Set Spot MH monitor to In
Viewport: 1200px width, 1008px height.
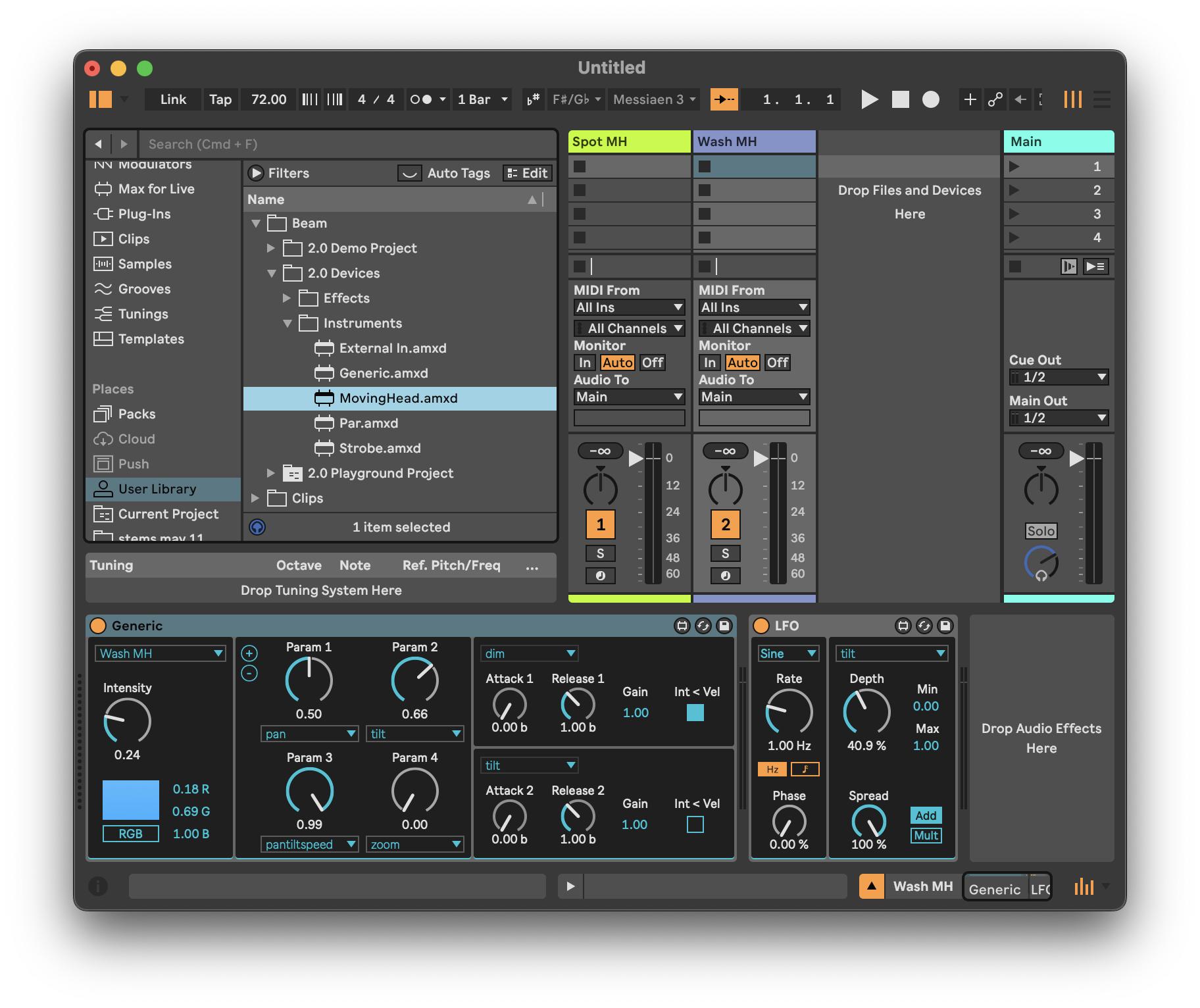[585, 363]
